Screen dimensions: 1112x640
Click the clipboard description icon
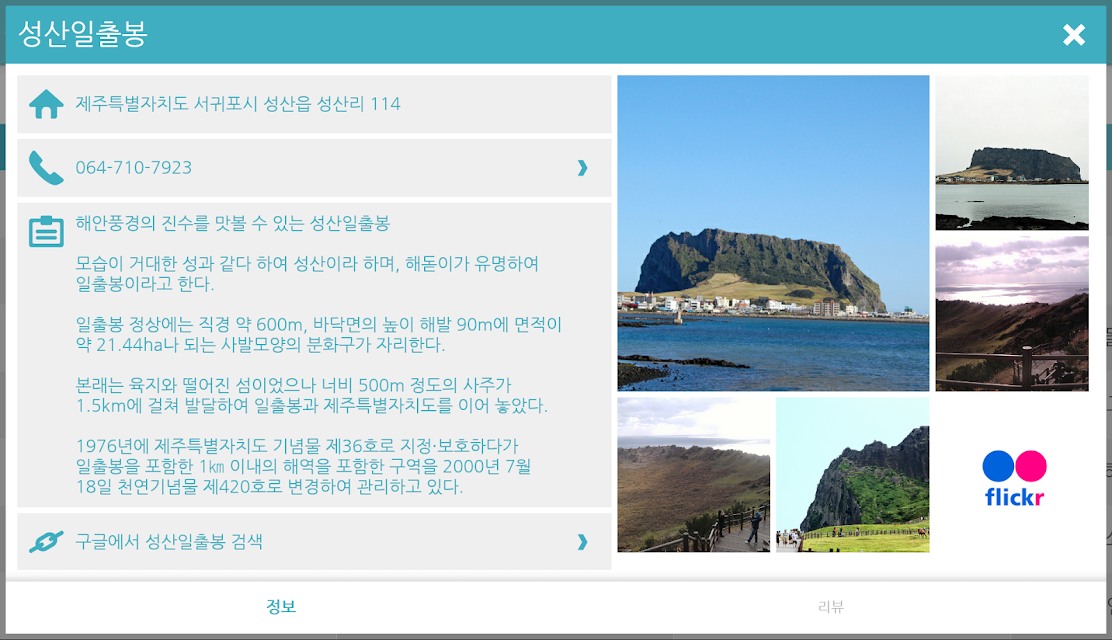[46, 231]
